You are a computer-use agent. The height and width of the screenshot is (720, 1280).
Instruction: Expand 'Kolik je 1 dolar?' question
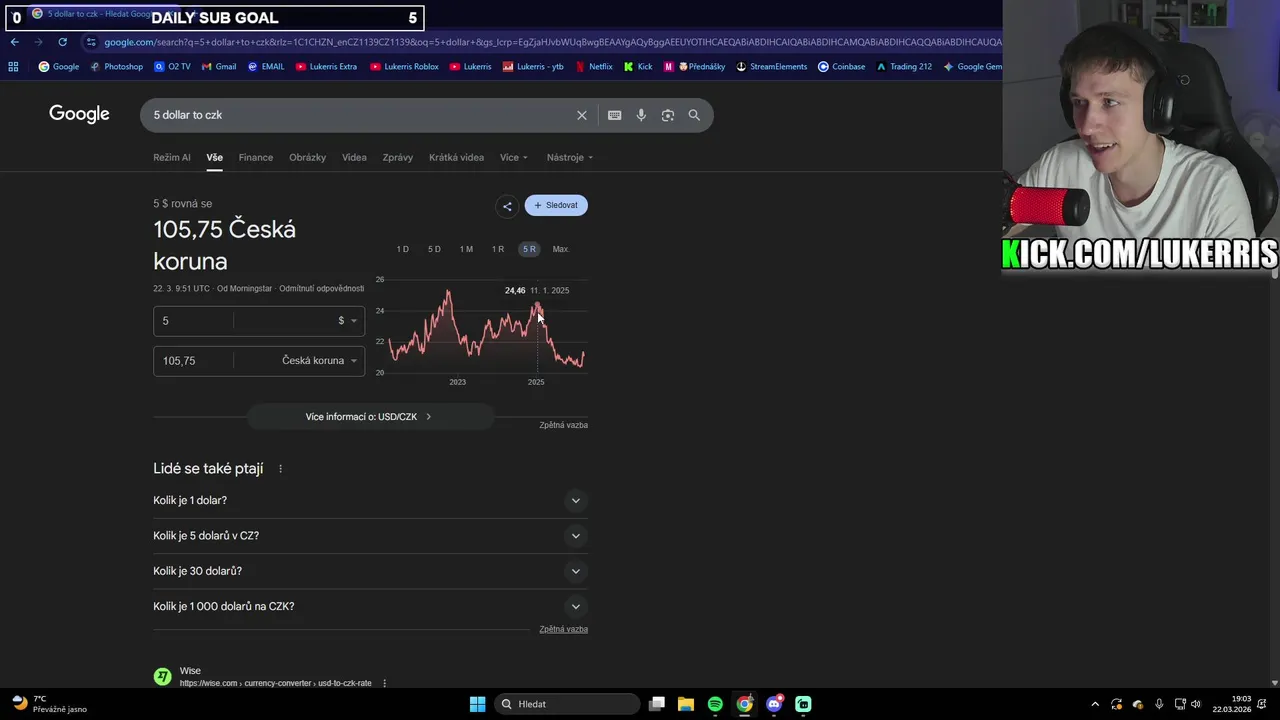click(x=370, y=500)
